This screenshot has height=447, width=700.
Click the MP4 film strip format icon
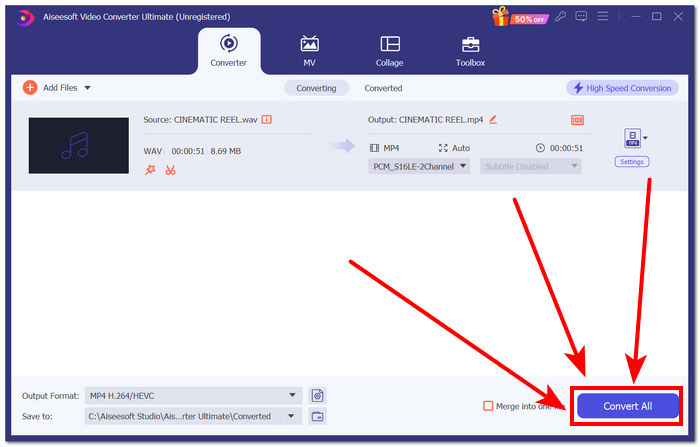[375, 148]
